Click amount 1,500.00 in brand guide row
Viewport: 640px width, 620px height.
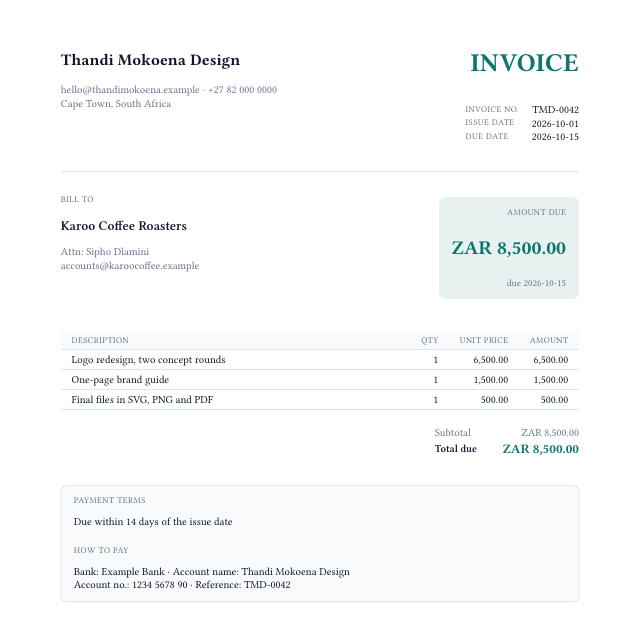pyautogui.click(x=551, y=380)
